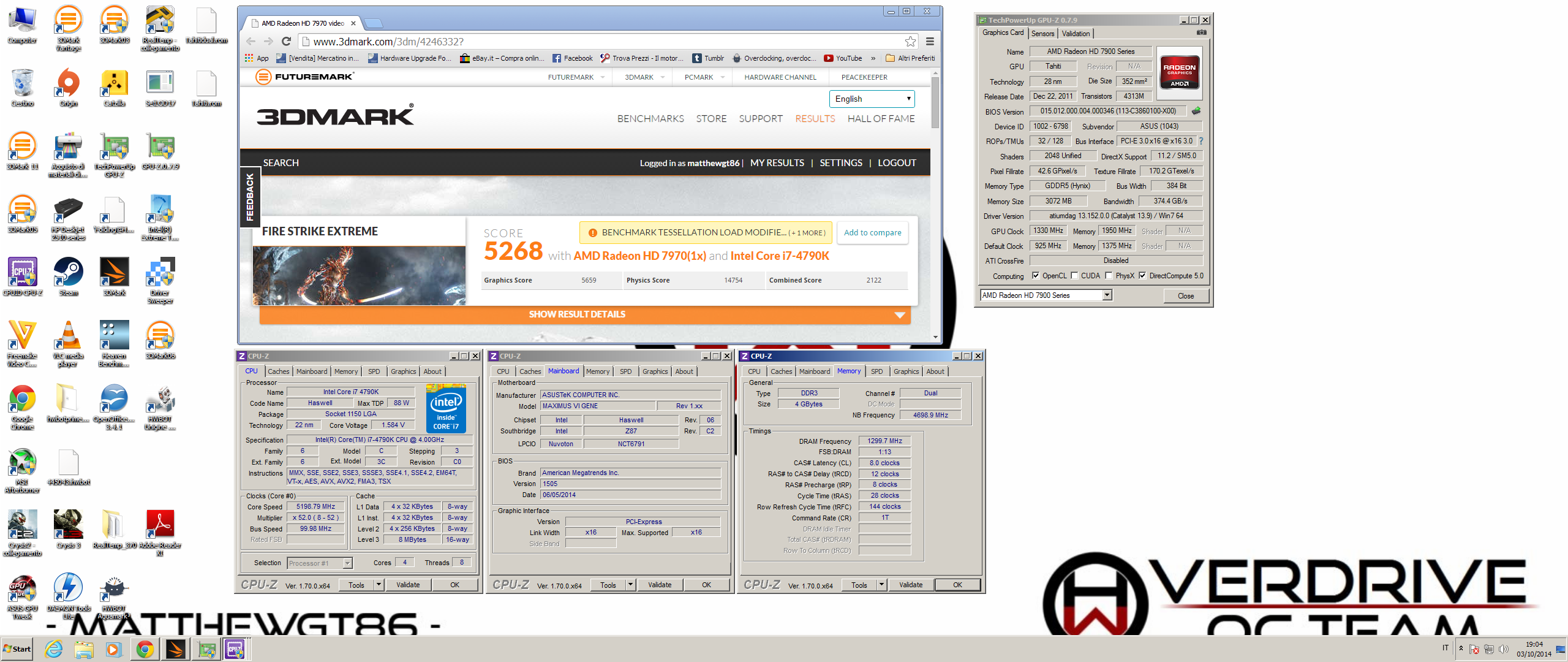Launch Origin from the desktop
Screen dimensions: 1568x662
tap(68, 88)
